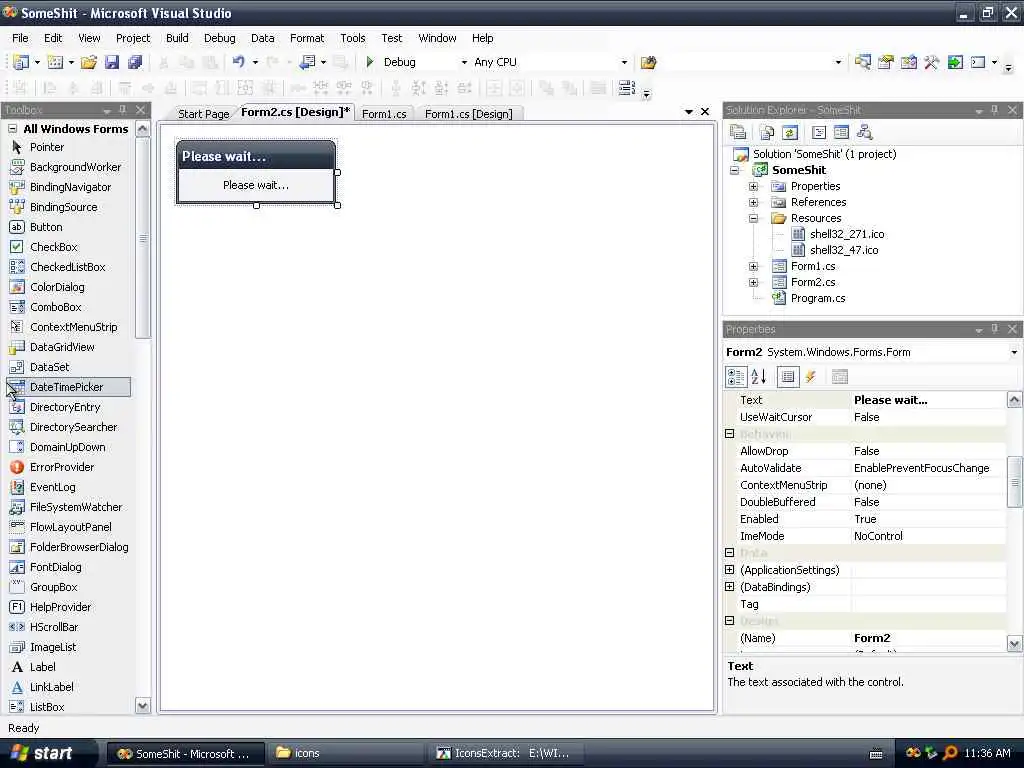Sort Properties alphabetically
Viewport: 1024px width, 768px height.
(x=759, y=377)
